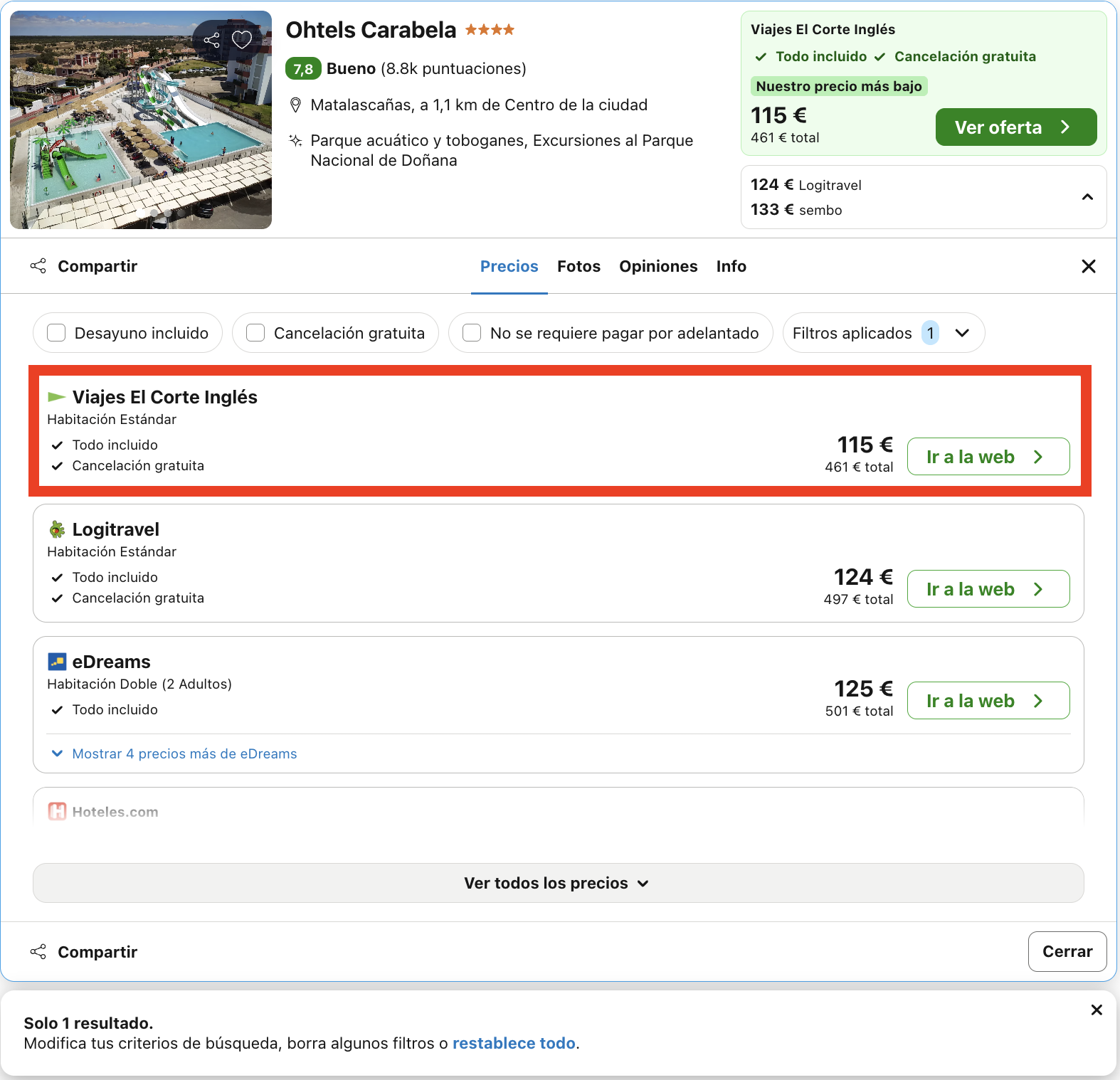Click the 'Nuestro precio más bajo' badge

click(839, 86)
